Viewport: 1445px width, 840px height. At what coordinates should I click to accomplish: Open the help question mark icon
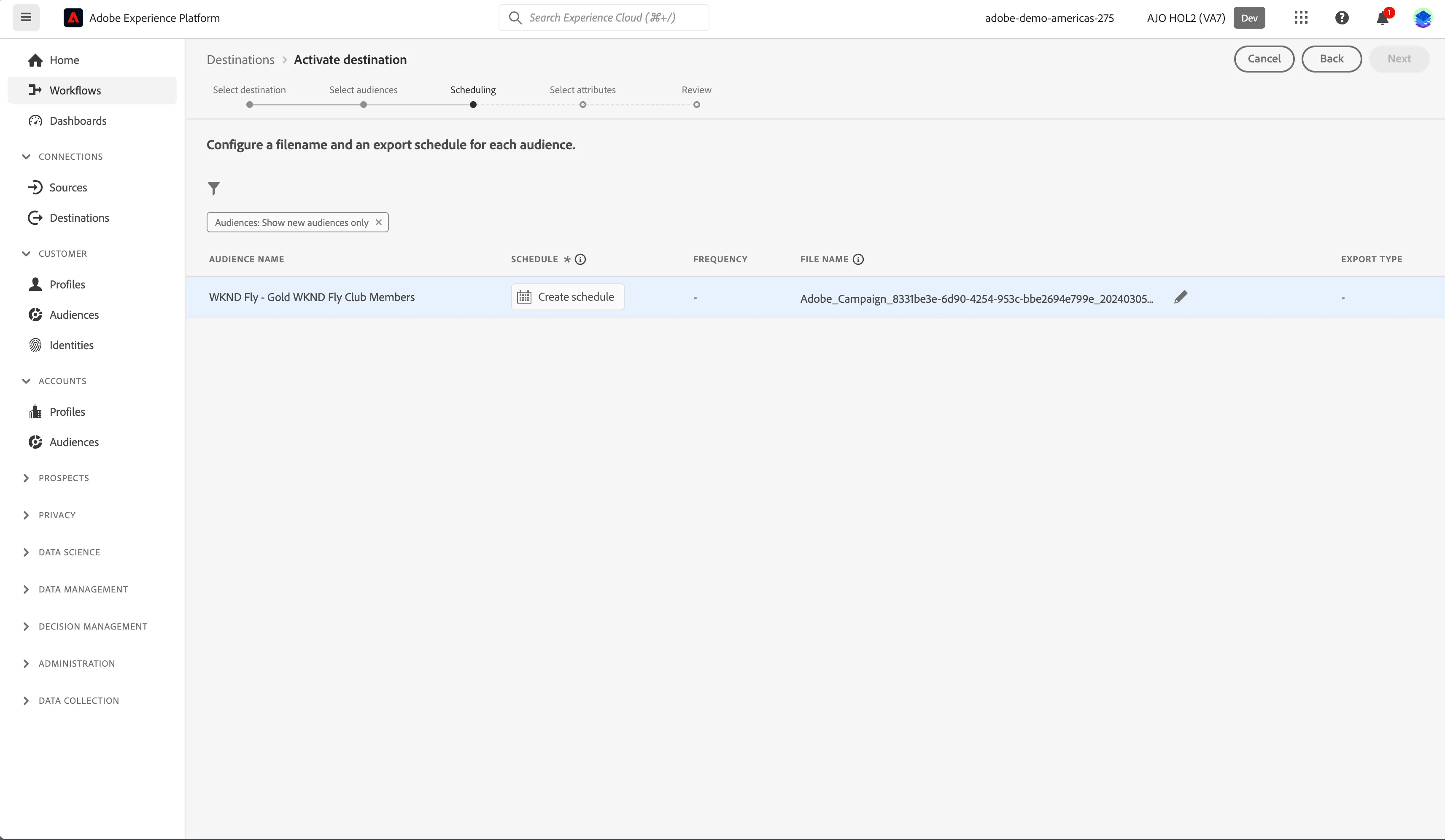(x=1342, y=18)
